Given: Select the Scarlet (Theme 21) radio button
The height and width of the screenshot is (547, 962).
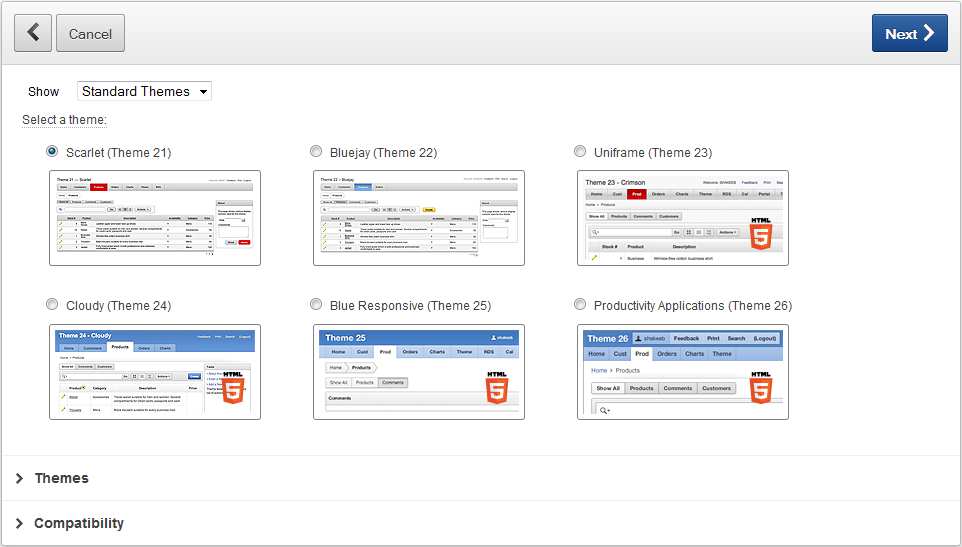Looking at the screenshot, I should tap(52, 151).
